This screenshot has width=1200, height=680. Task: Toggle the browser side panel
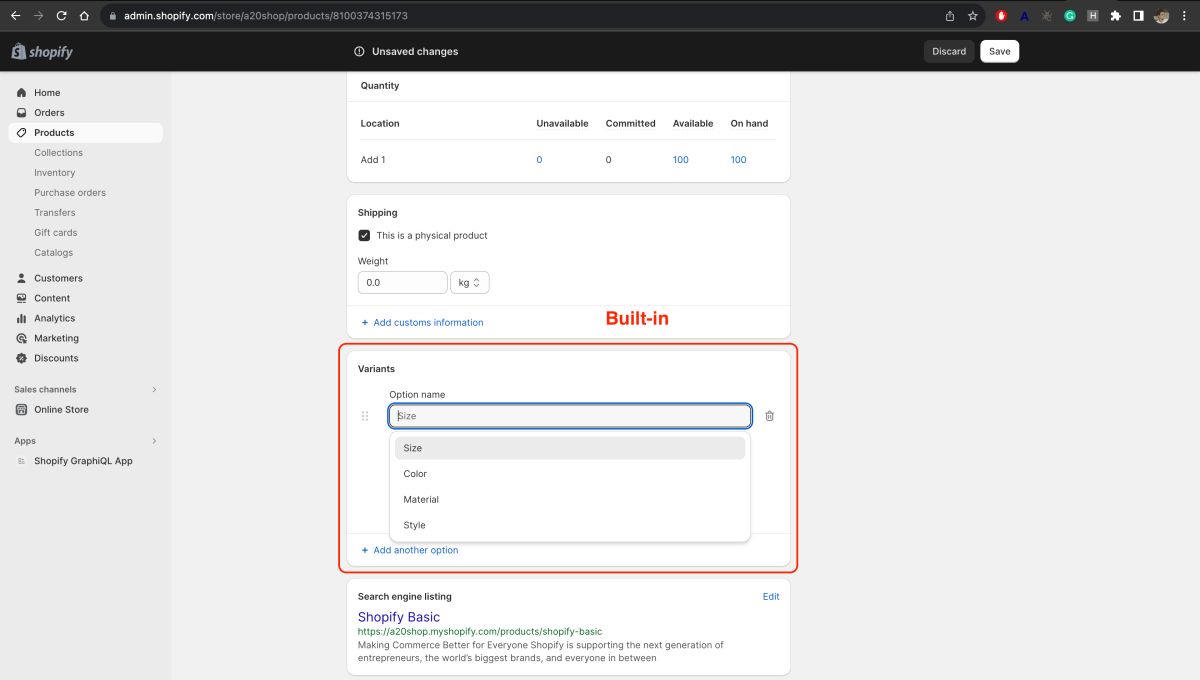click(1138, 16)
